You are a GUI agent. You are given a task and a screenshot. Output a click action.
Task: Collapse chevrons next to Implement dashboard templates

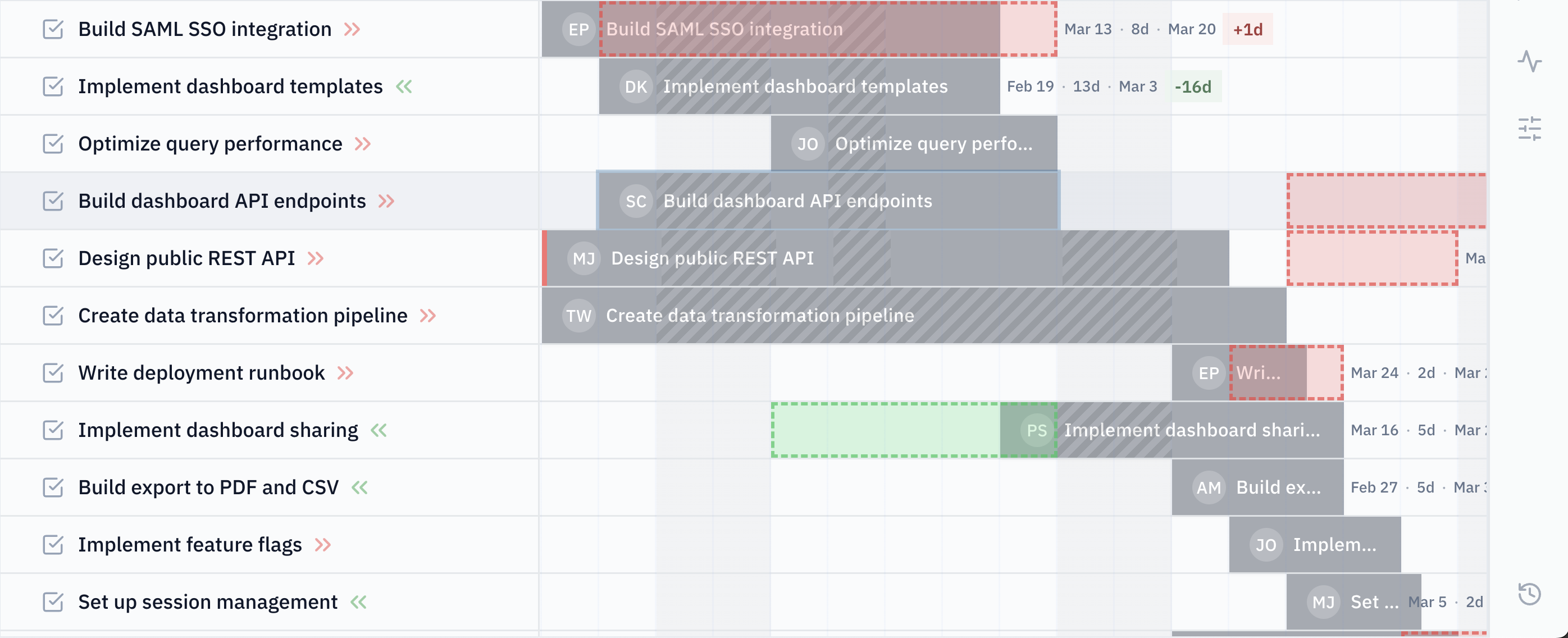pyautogui.click(x=404, y=86)
